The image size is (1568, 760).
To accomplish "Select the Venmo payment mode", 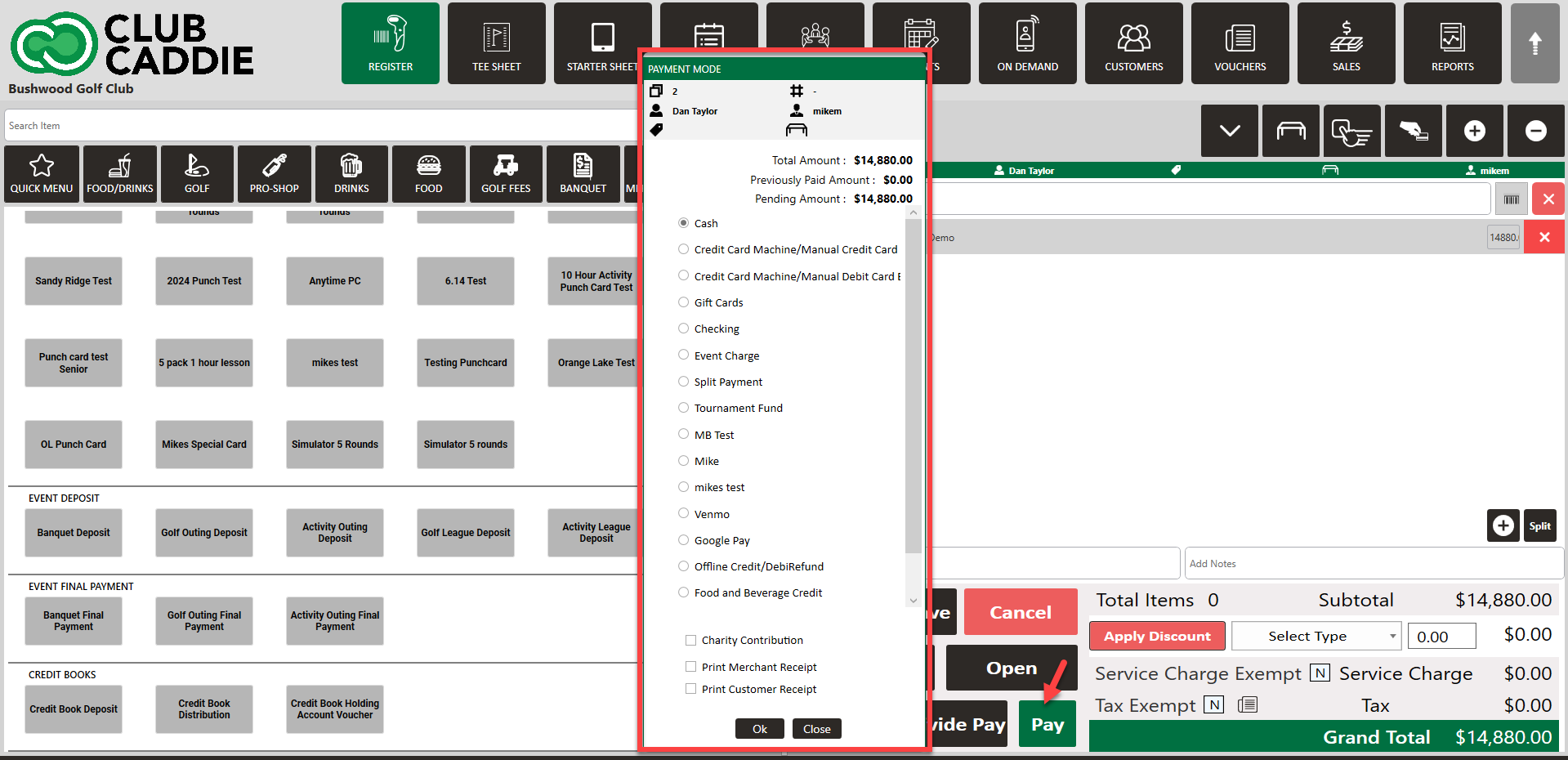I will click(684, 513).
